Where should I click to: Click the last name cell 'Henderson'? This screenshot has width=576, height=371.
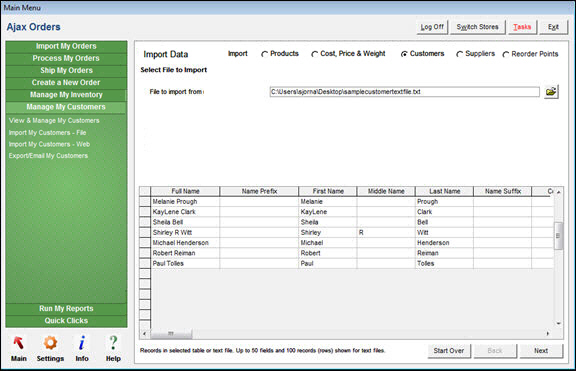[444, 243]
